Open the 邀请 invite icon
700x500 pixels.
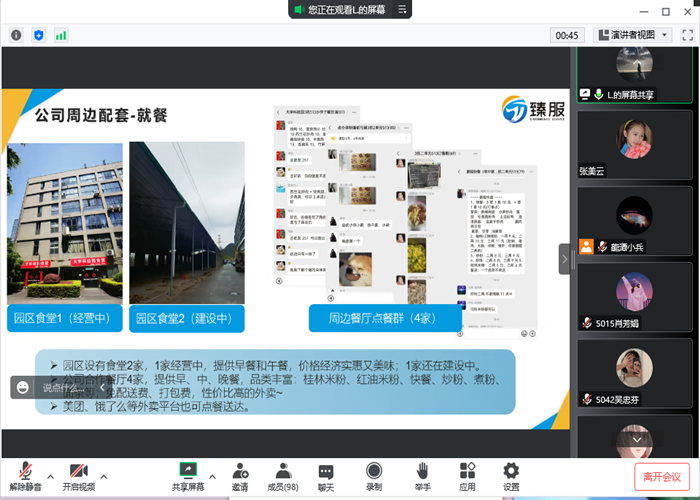[240, 475]
